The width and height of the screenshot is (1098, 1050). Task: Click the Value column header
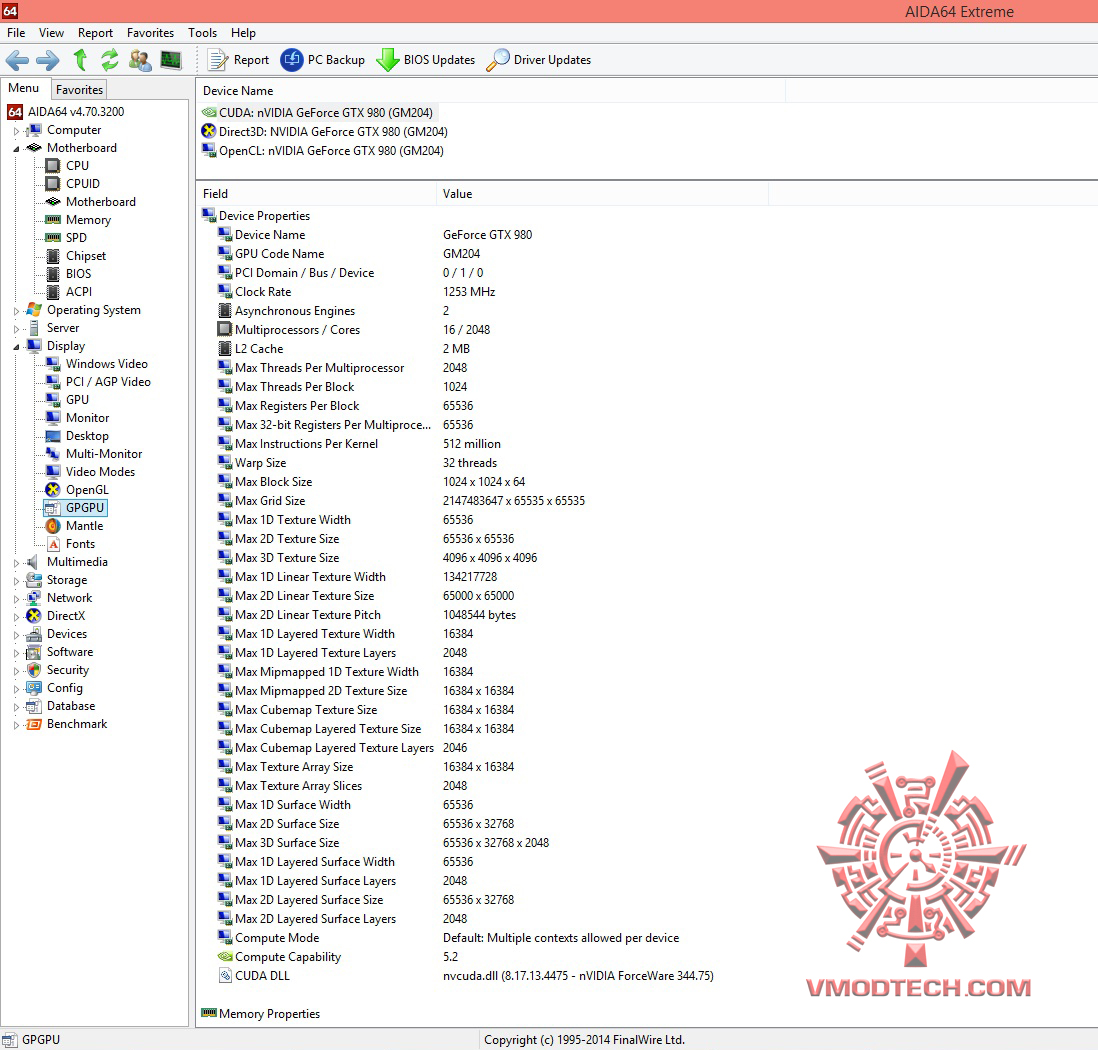click(602, 194)
